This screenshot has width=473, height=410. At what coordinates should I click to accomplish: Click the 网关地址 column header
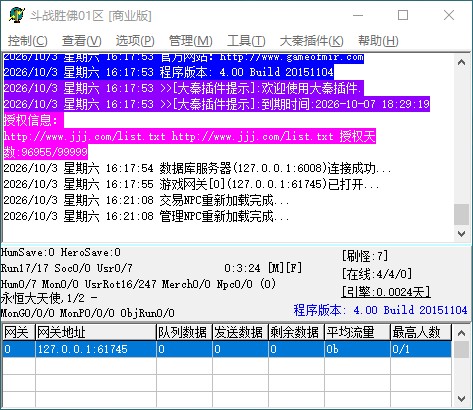point(96,332)
